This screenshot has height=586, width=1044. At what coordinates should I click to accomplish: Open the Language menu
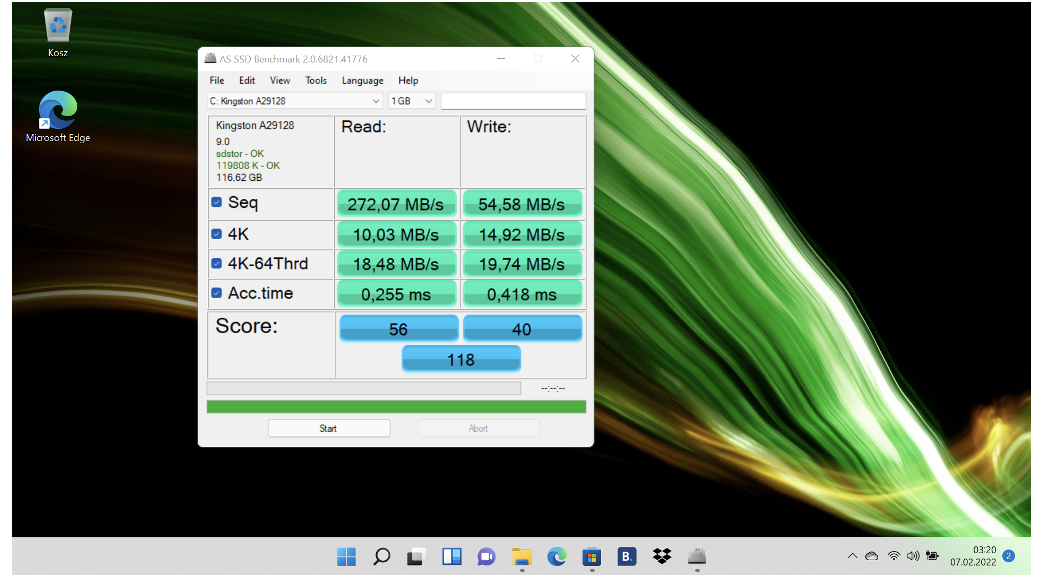363,81
